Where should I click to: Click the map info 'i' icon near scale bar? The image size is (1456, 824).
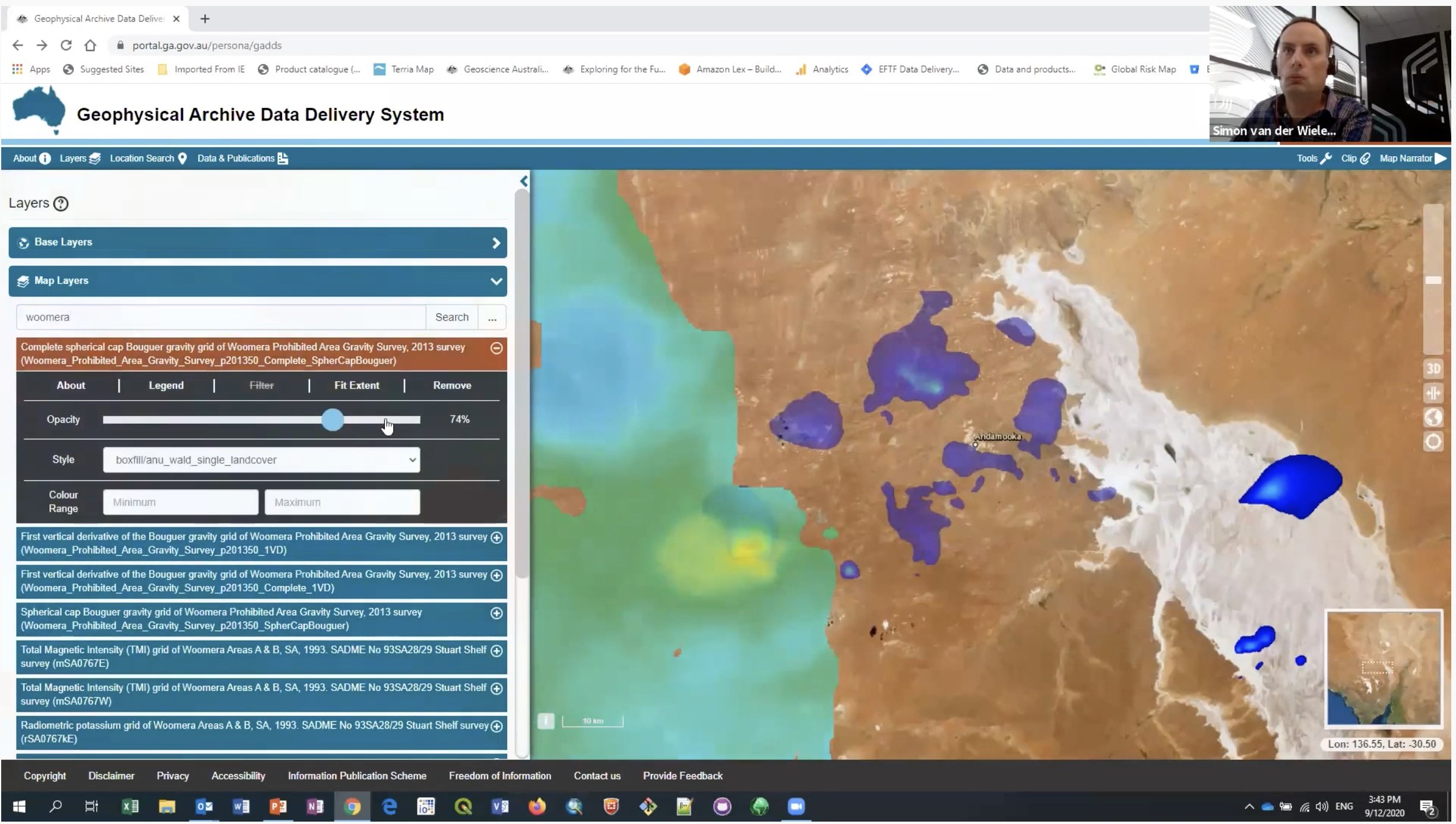pyautogui.click(x=545, y=721)
